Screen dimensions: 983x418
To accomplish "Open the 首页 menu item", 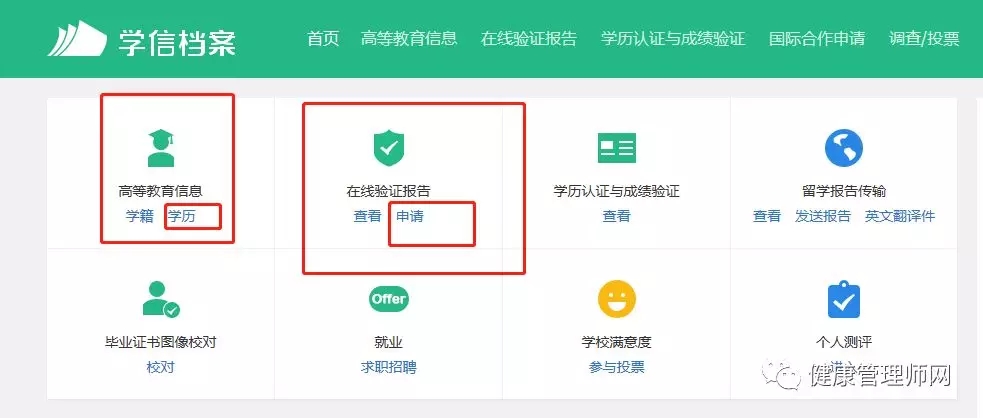I will coord(323,39).
